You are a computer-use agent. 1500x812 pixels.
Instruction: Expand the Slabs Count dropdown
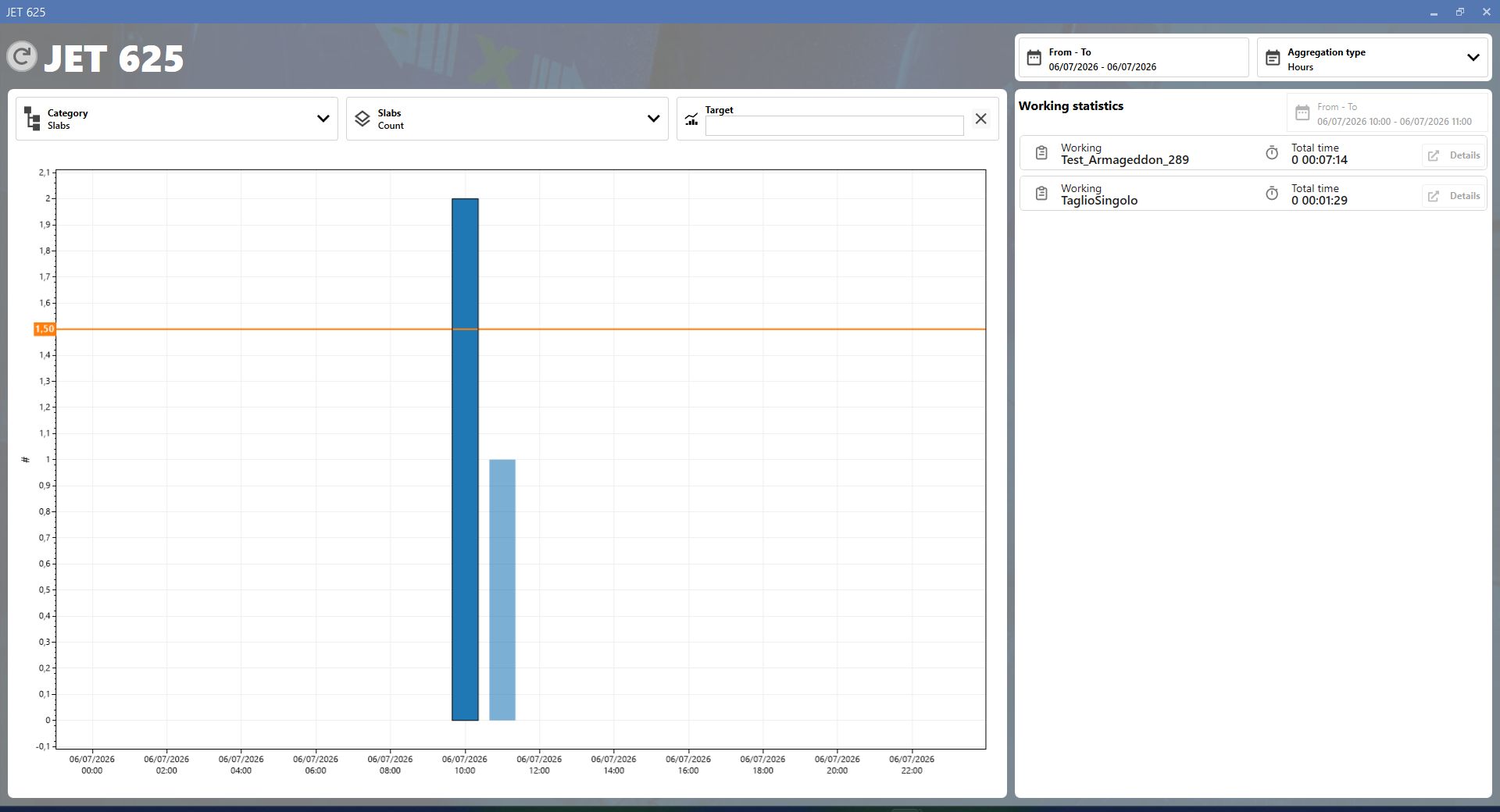(653, 119)
